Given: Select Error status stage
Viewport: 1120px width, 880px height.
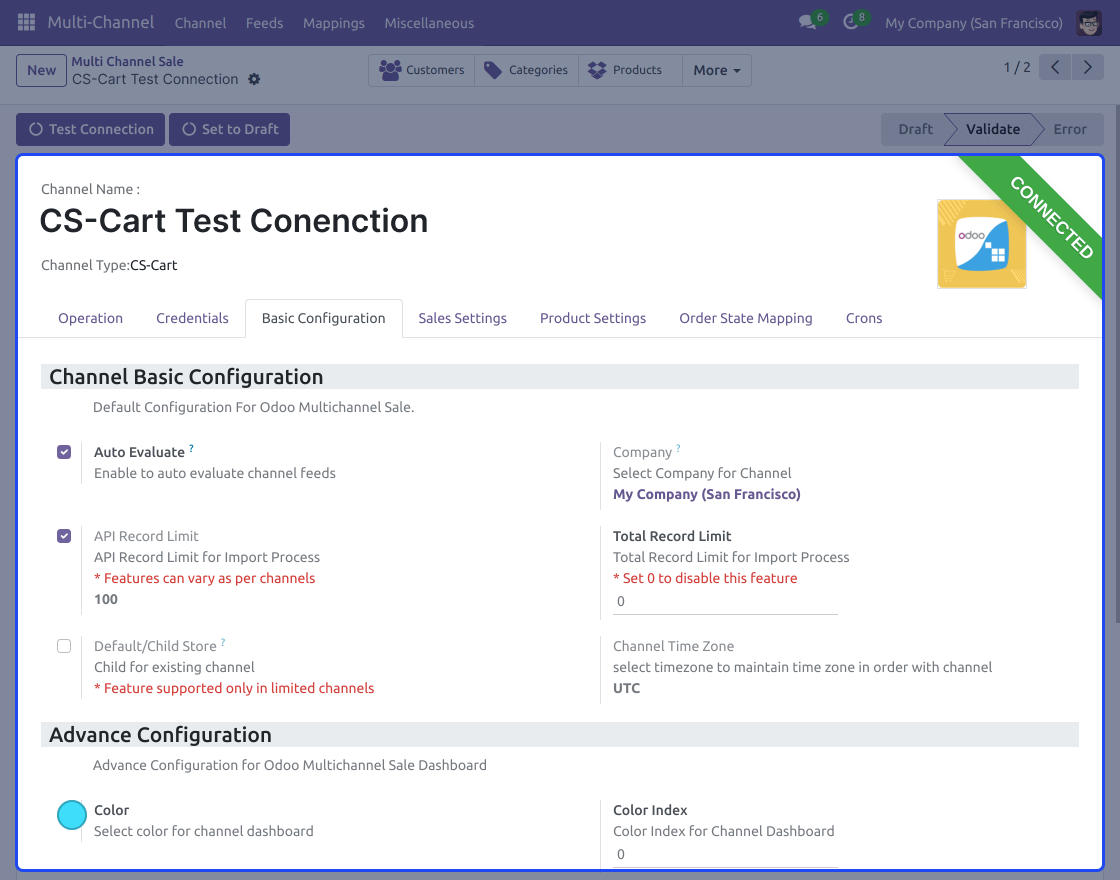Looking at the screenshot, I should coord(1070,129).
